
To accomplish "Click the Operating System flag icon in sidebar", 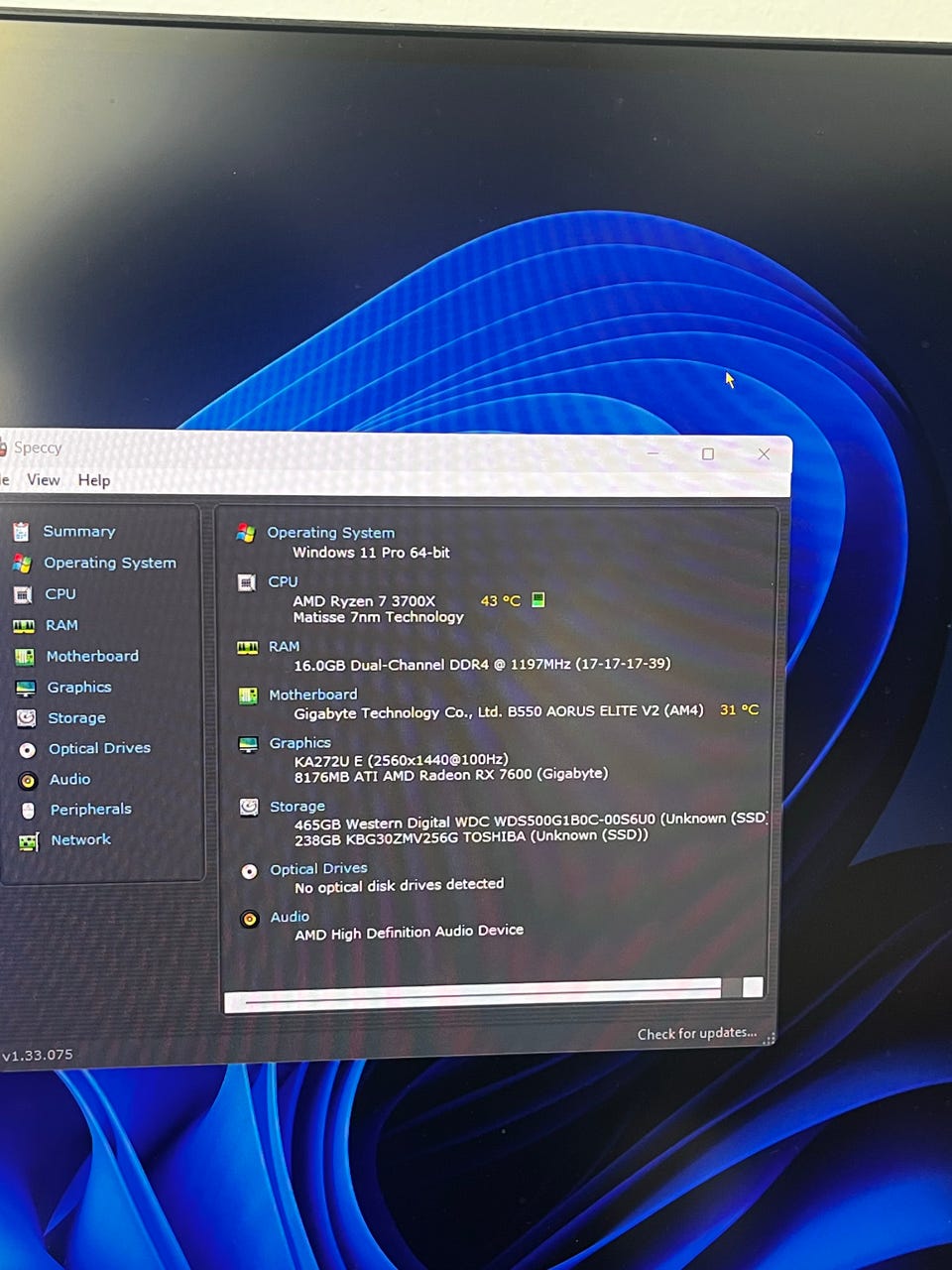I will [x=22, y=564].
